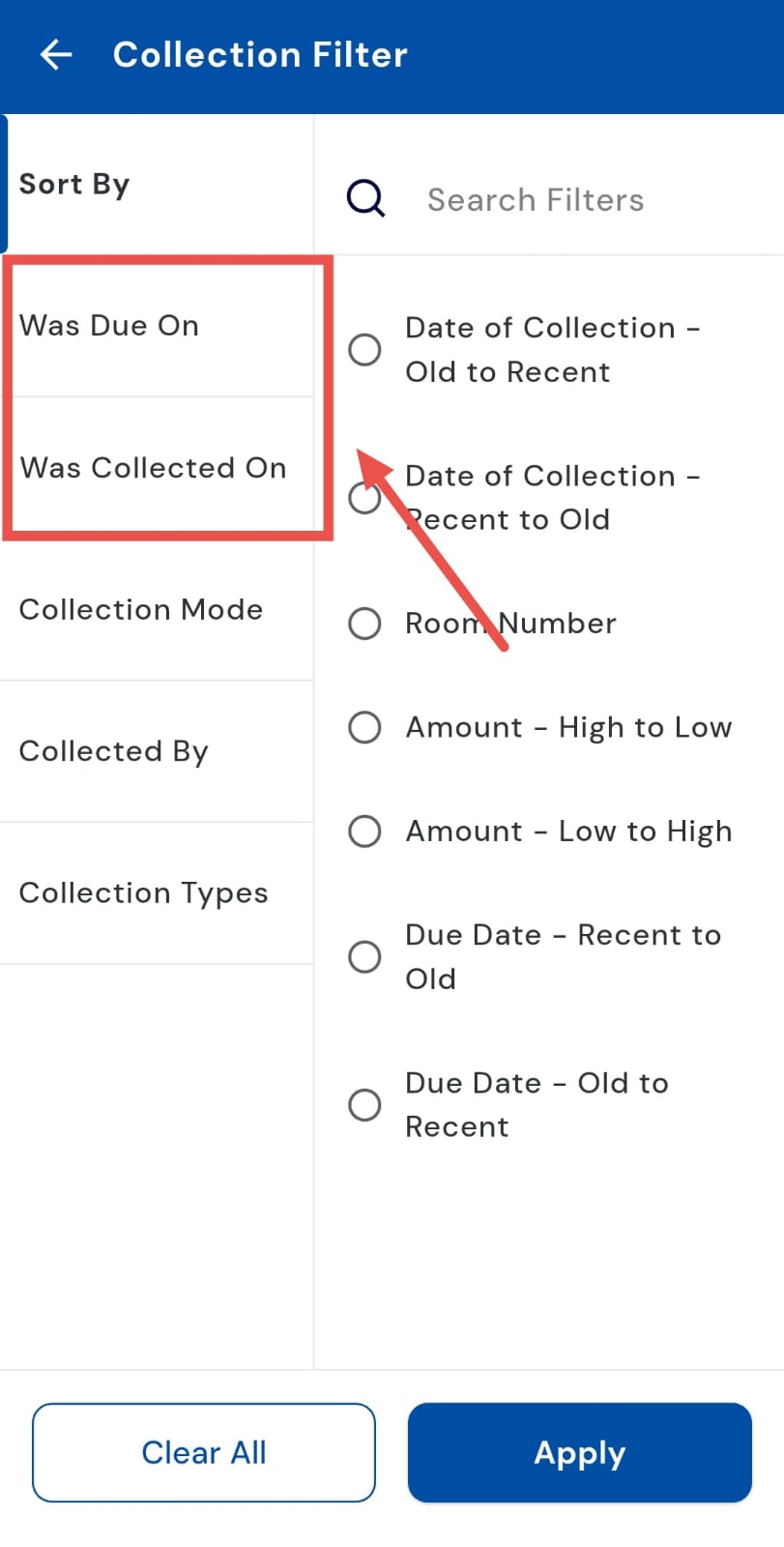784x1547 pixels.
Task: Choose Date of Collection Recent to Old
Action: (x=363, y=499)
